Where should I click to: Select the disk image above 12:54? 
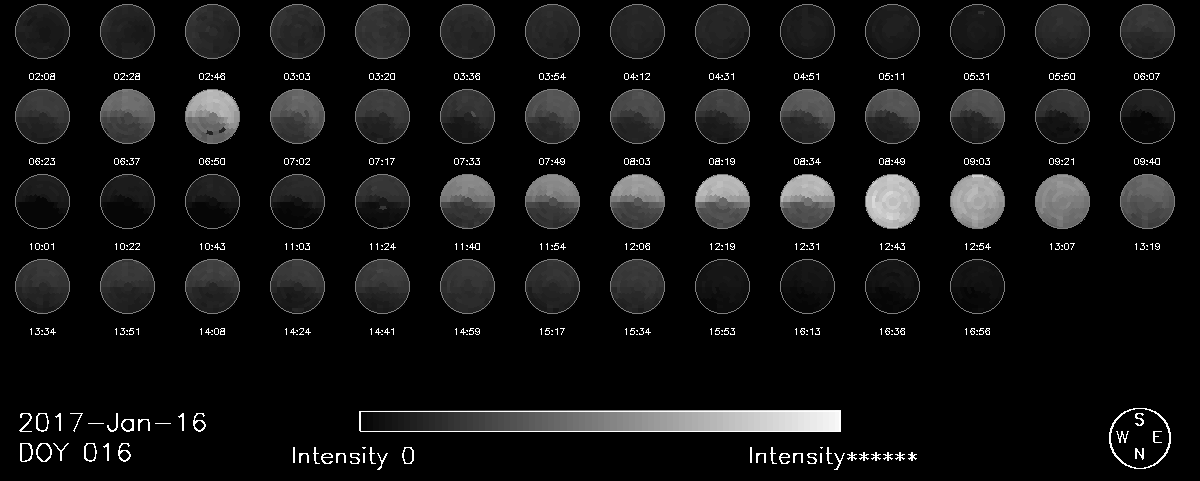(977, 202)
